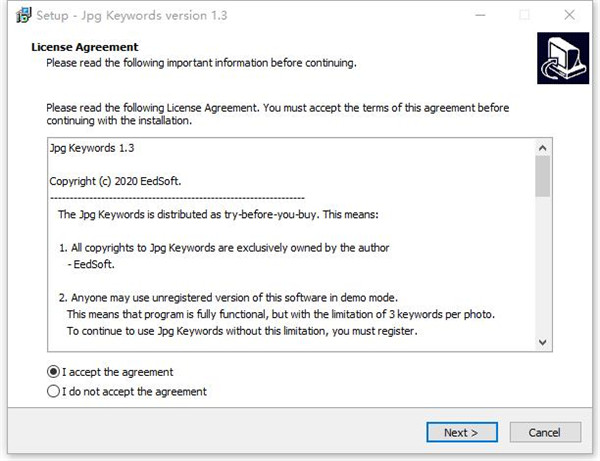Click the 'Copyright (c) 2020 EedSoft.' line
Screen dimensions: 600x461
(x=118, y=181)
